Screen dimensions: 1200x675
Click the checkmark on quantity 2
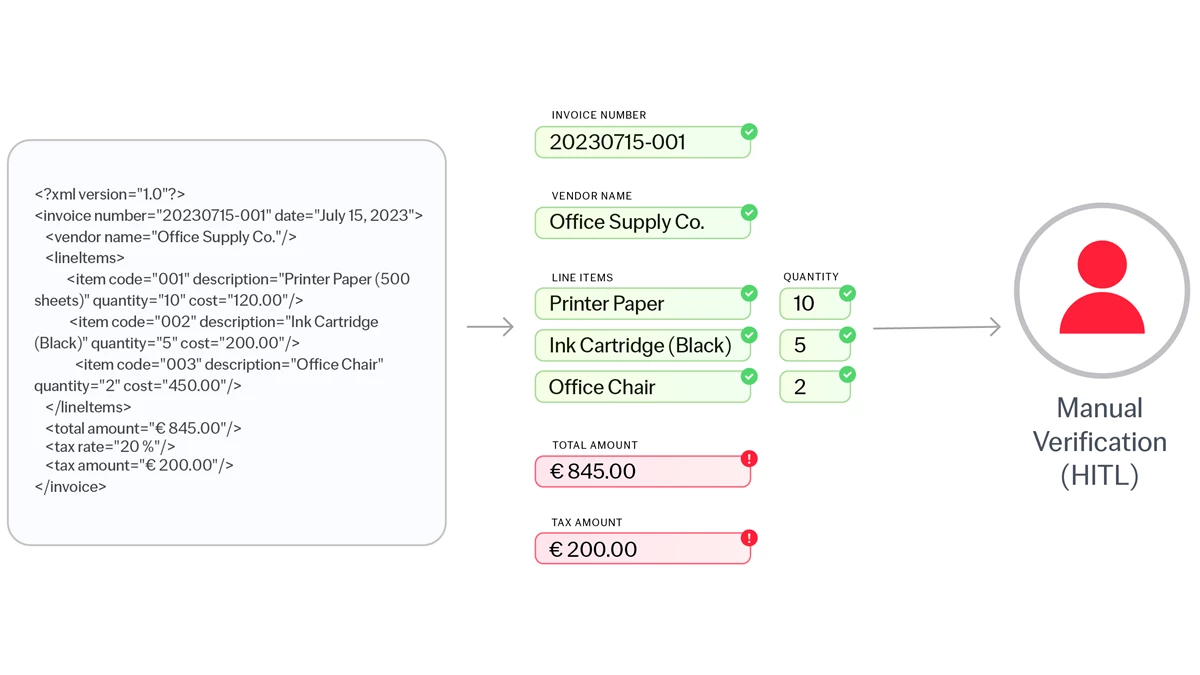tap(847, 375)
